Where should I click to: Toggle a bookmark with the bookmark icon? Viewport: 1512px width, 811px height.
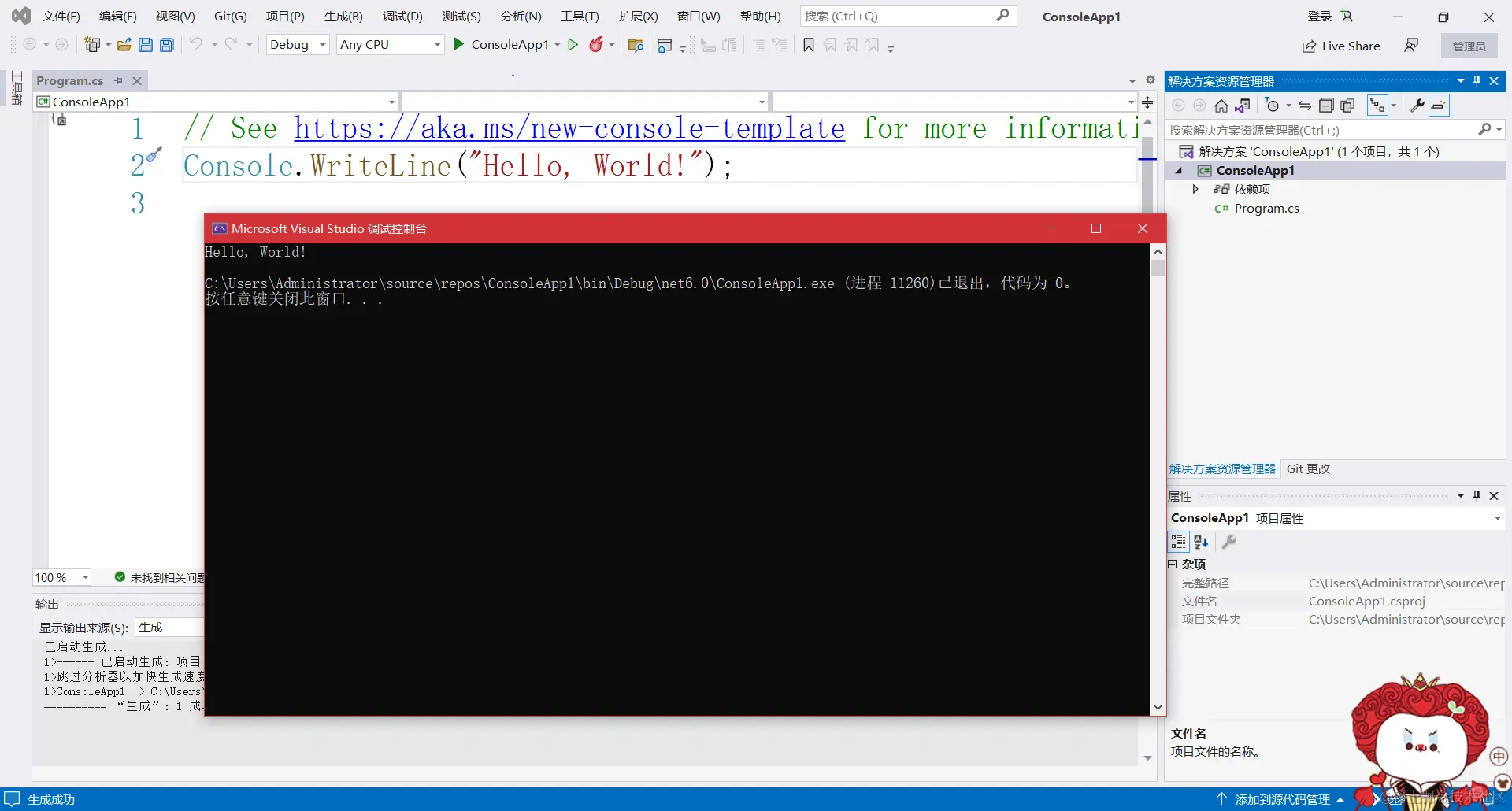pos(809,45)
